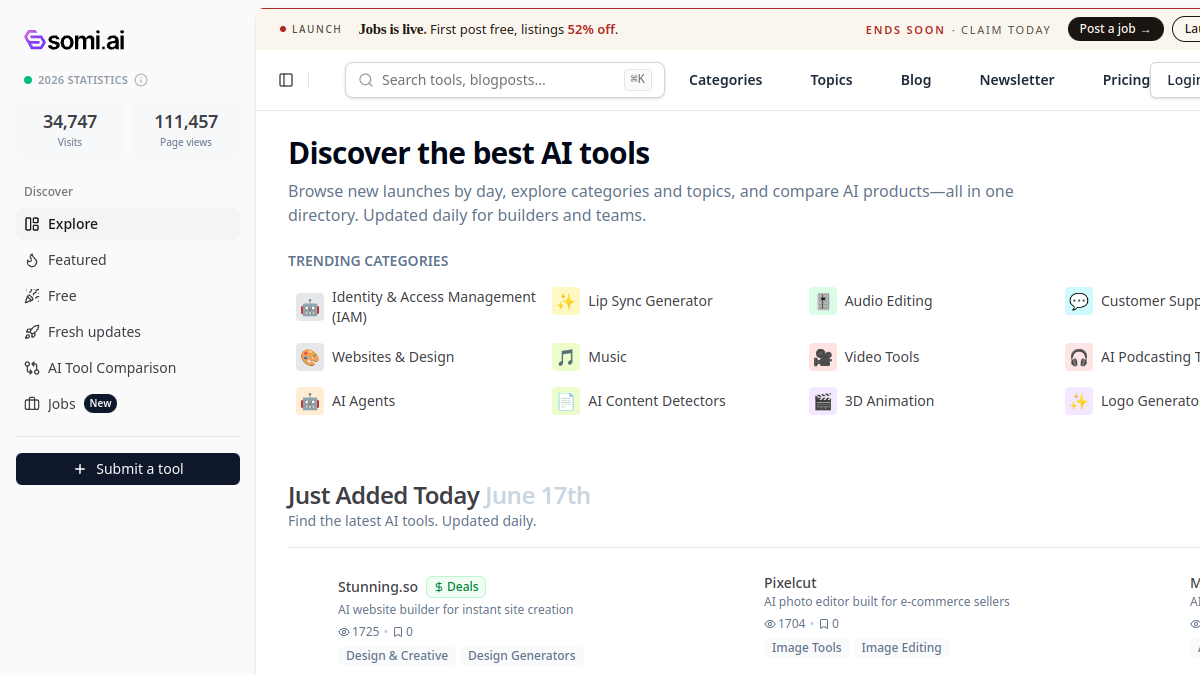
Task: Open the 2026 statistics info icon
Action: pyautogui.click(x=141, y=80)
